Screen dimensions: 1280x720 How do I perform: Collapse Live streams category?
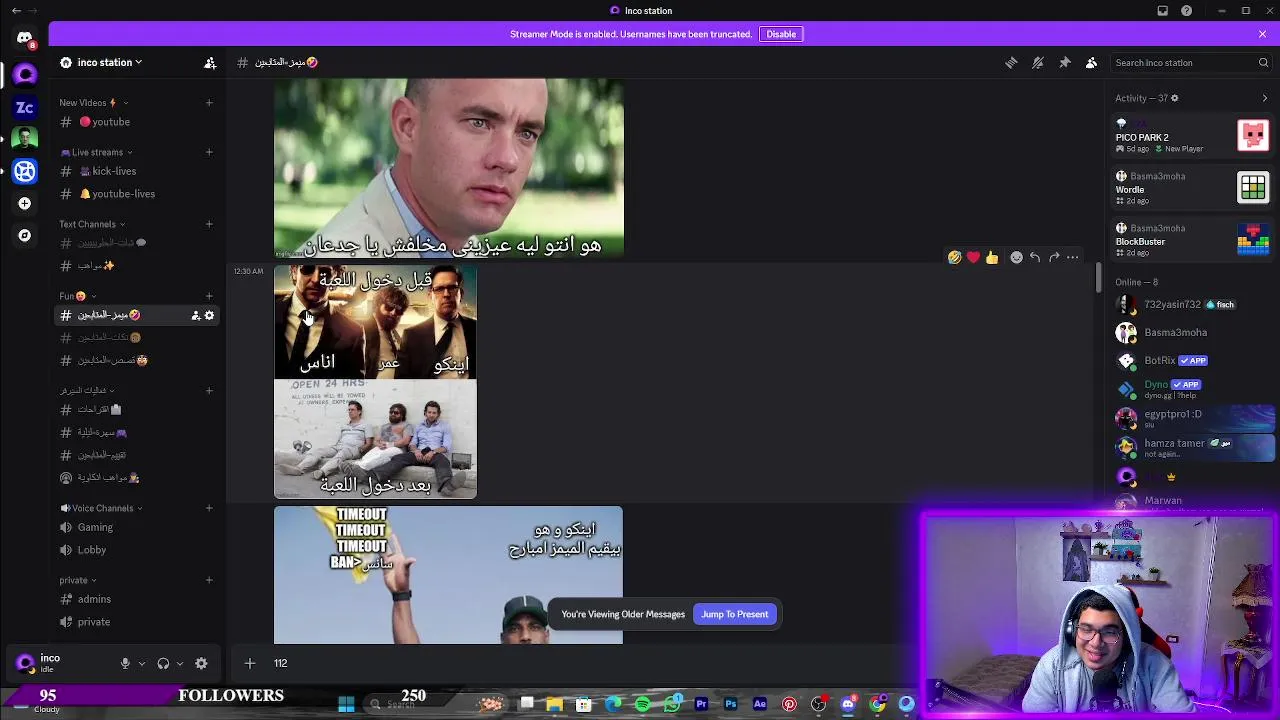(97, 153)
